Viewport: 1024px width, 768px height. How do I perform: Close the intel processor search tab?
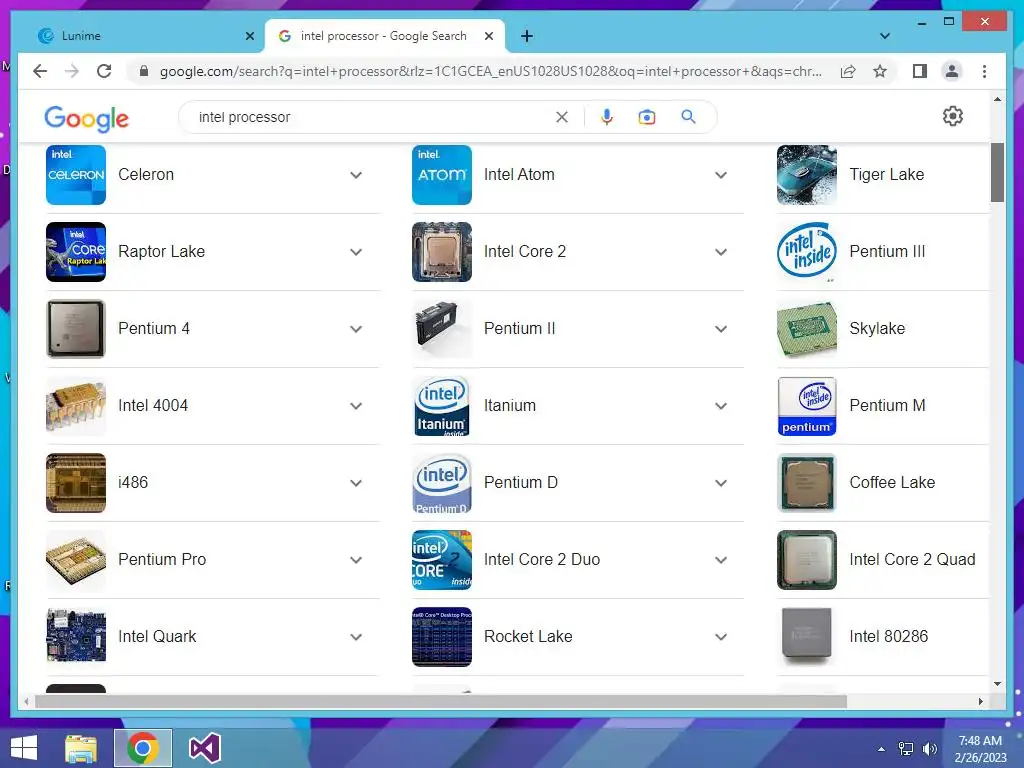click(x=488, y=36)
